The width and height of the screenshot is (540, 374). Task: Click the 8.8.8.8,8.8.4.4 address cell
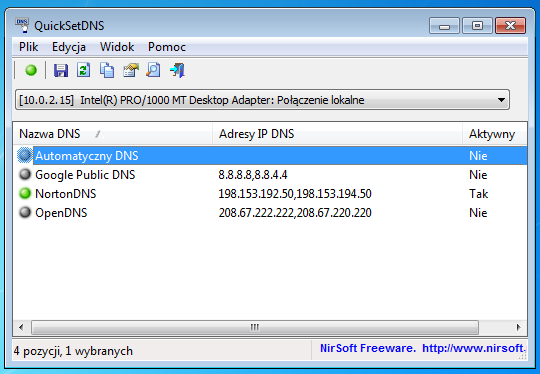coord(253,175)
